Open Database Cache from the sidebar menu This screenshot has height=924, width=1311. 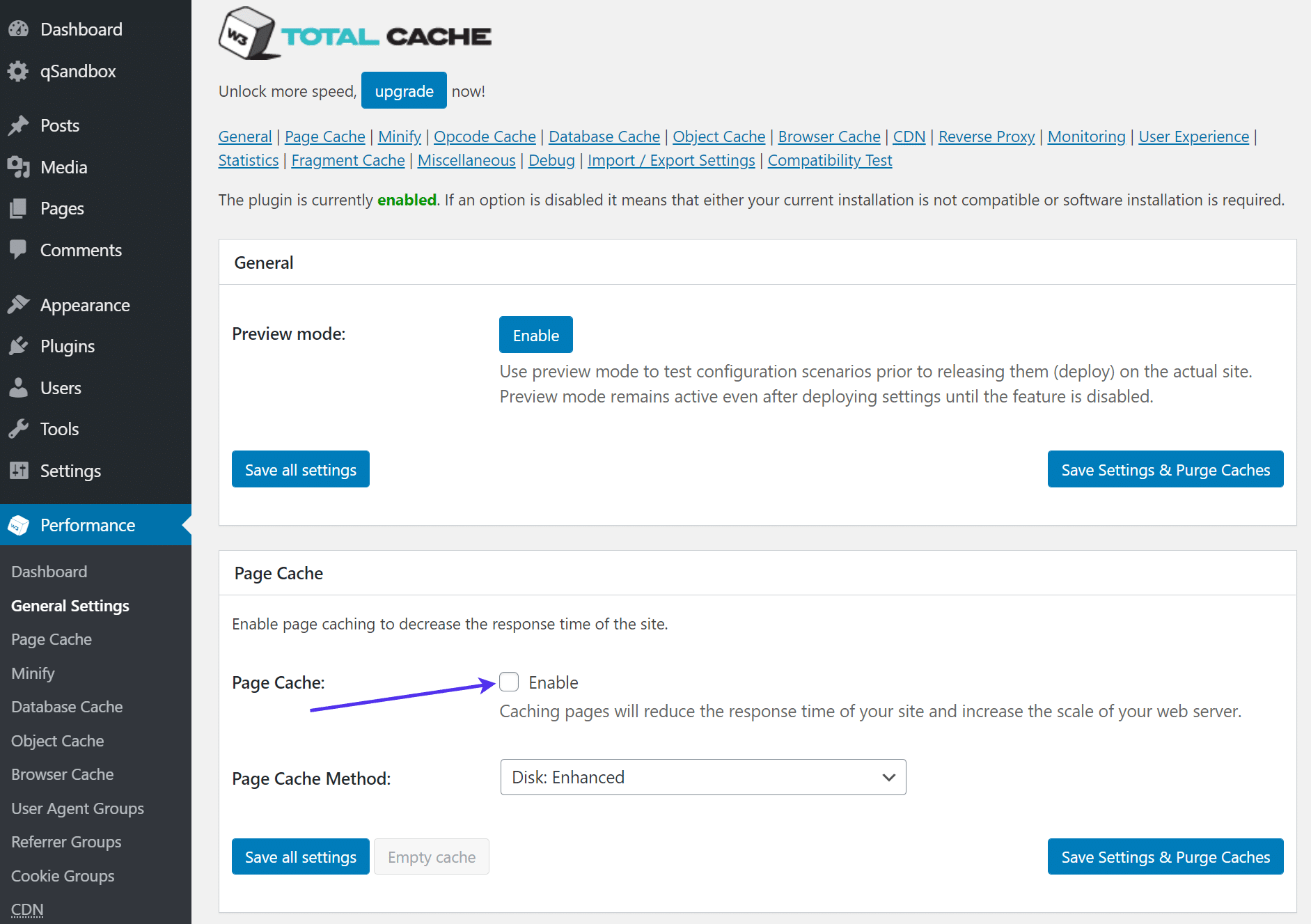coord(66,707)
